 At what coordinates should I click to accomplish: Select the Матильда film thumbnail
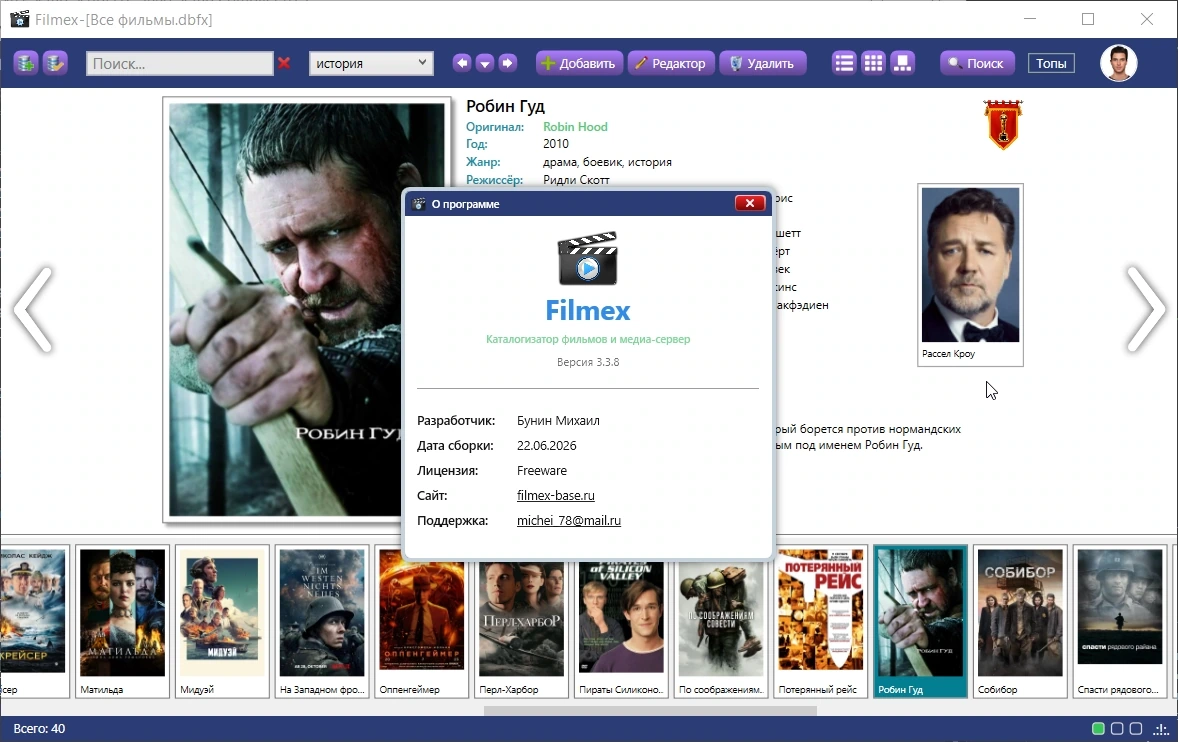tap(122, 621)
